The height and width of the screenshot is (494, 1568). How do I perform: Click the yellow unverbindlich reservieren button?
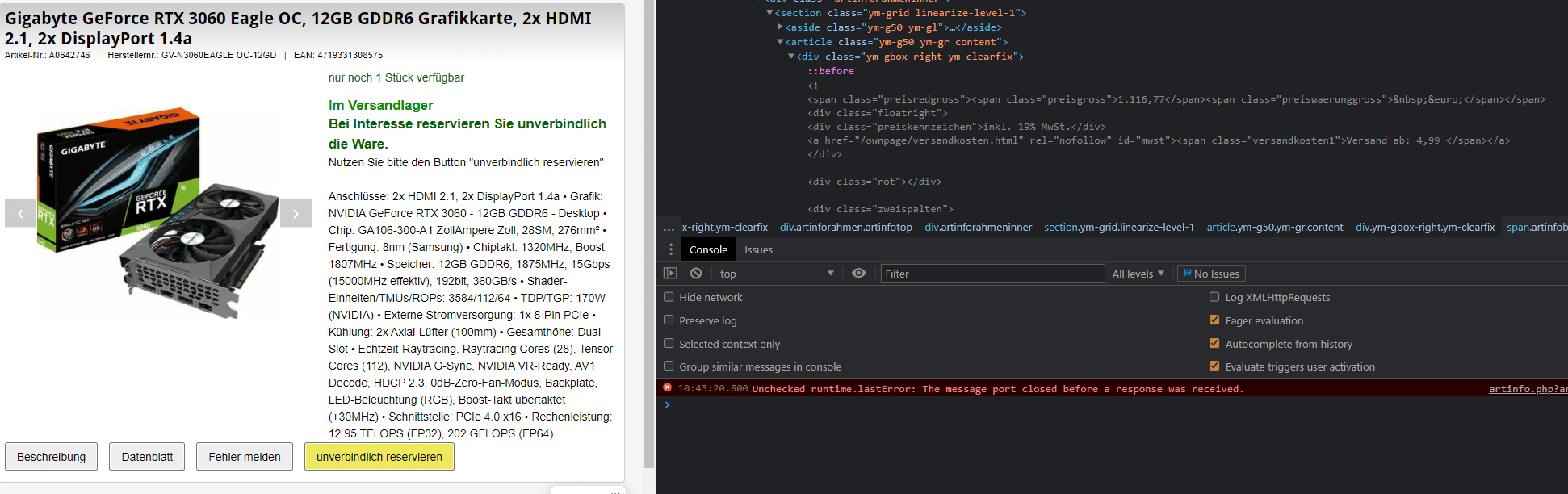[x=379, y=457]
